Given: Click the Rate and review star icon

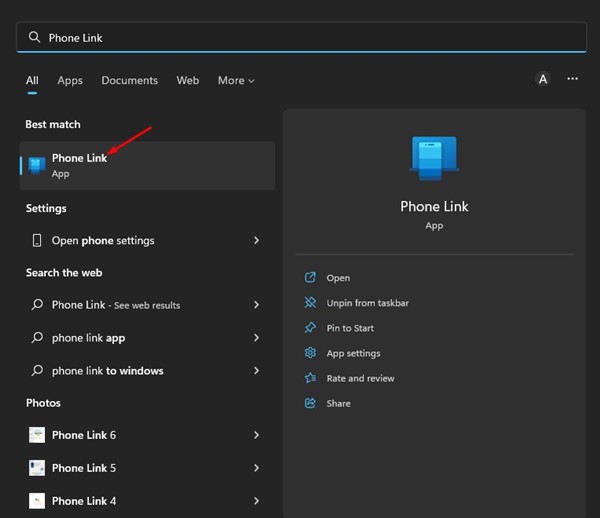Looking at the screenshot, I should point(310,378).
